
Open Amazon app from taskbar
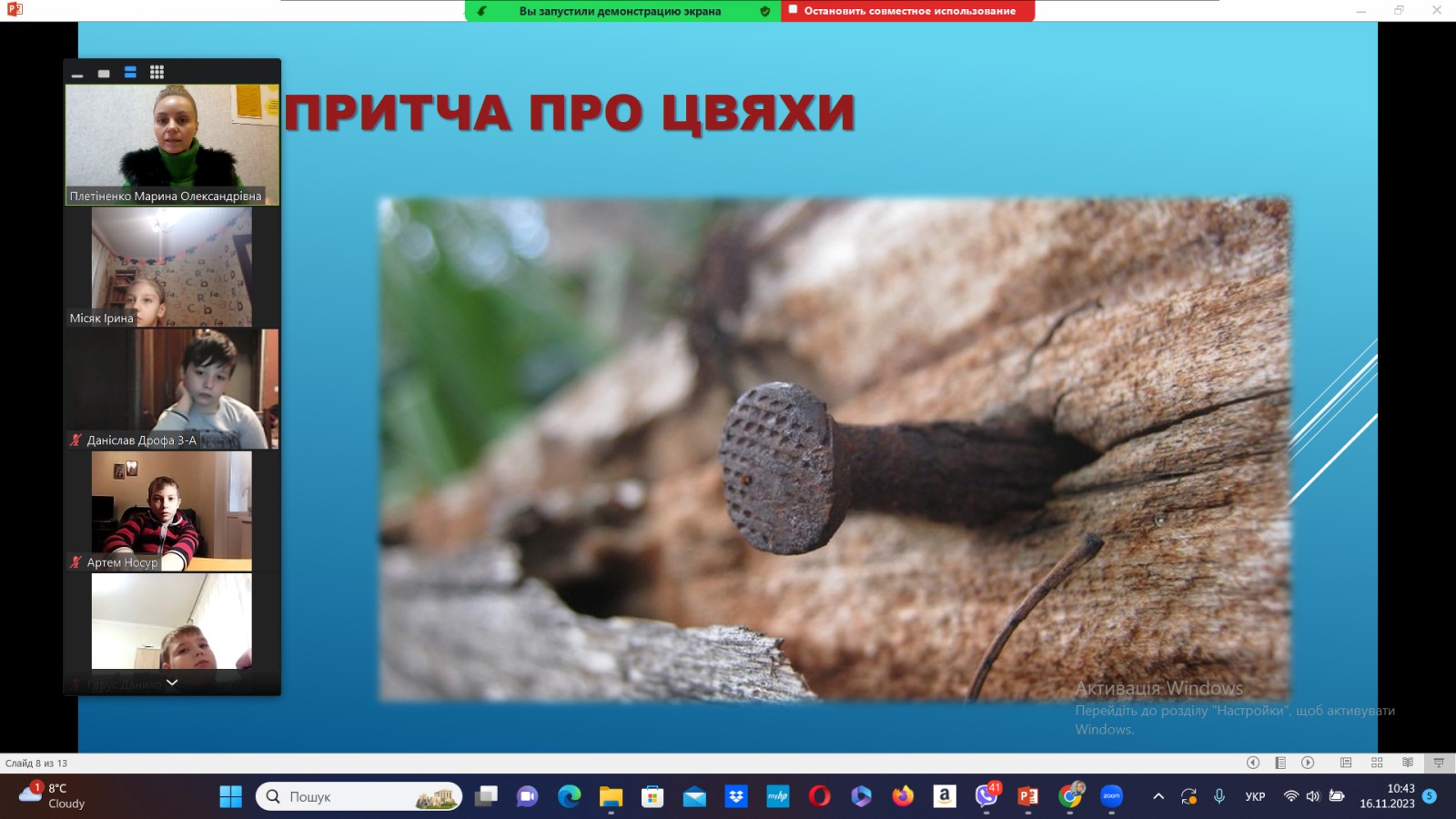[x=945, y=796]
